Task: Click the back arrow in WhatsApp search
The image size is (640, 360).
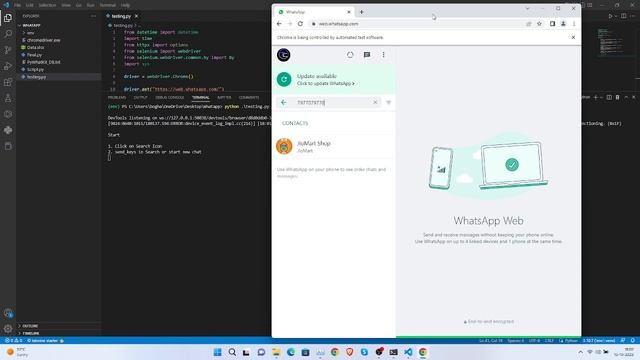Action: (284, 102)
